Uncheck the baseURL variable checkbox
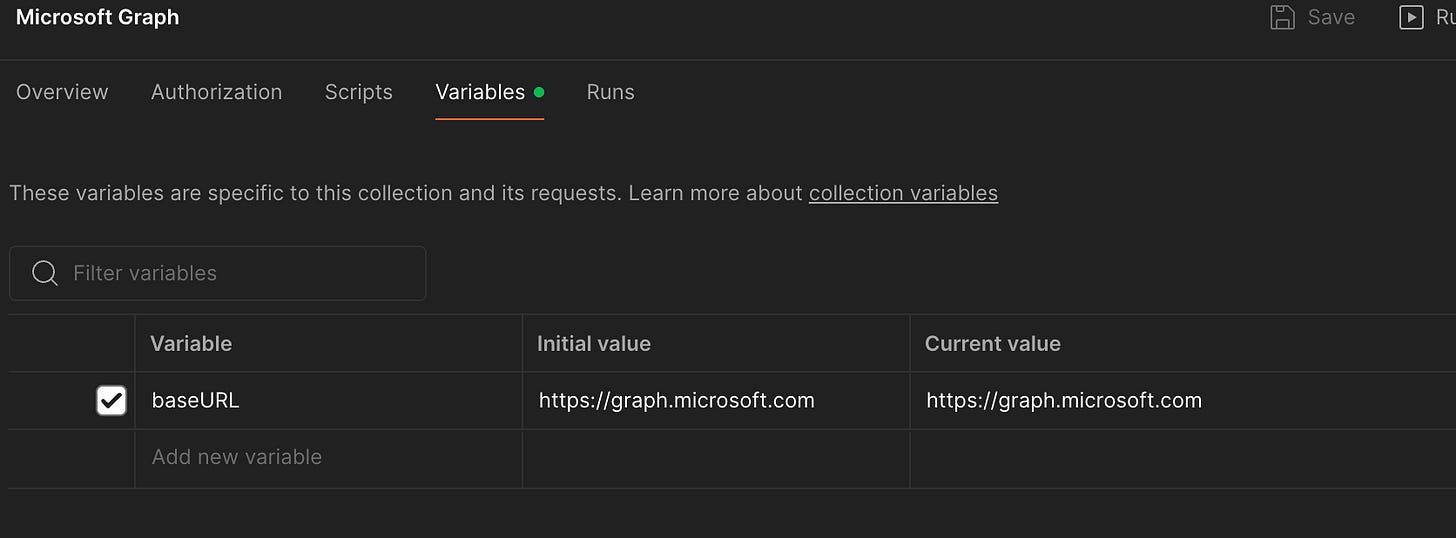Viewport: 1456px width, 538px height. pos(111,401)
